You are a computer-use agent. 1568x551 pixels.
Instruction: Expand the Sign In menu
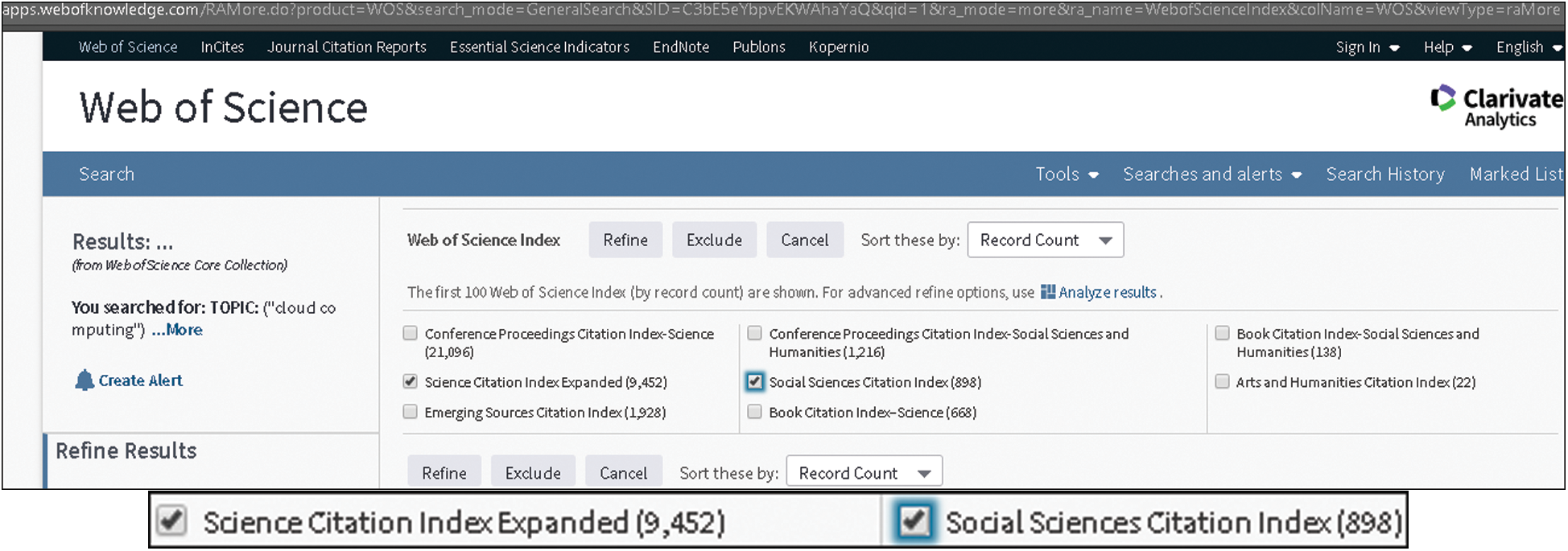tap(1367, 47)
